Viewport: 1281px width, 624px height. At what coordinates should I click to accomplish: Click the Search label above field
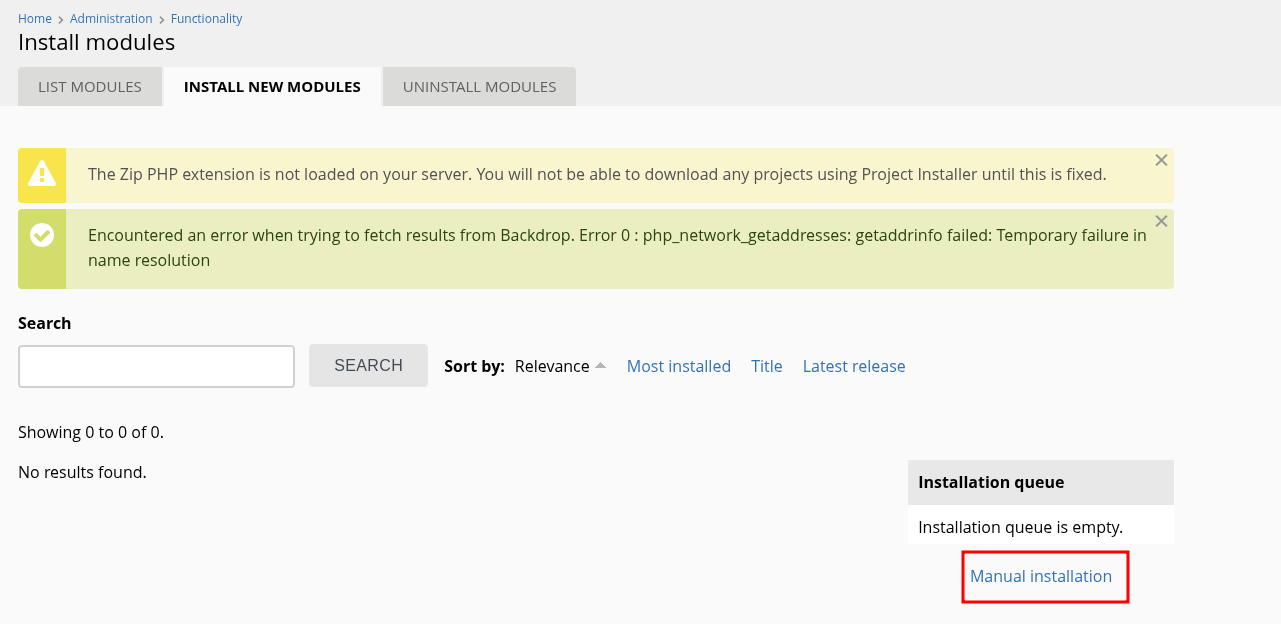(x=45, y=323)
